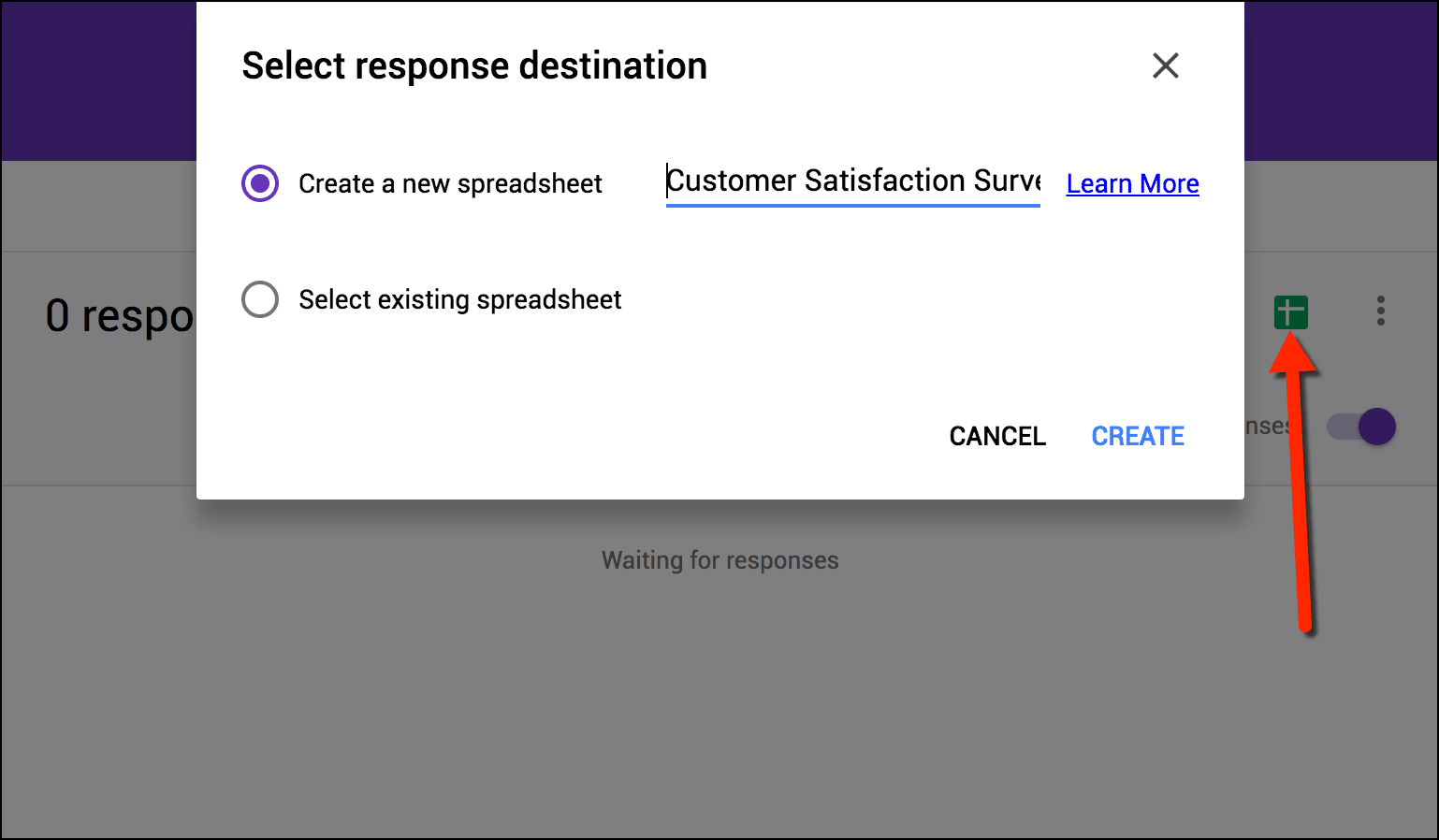Click the Create a new spreadsheet label text

coord(450,184)
